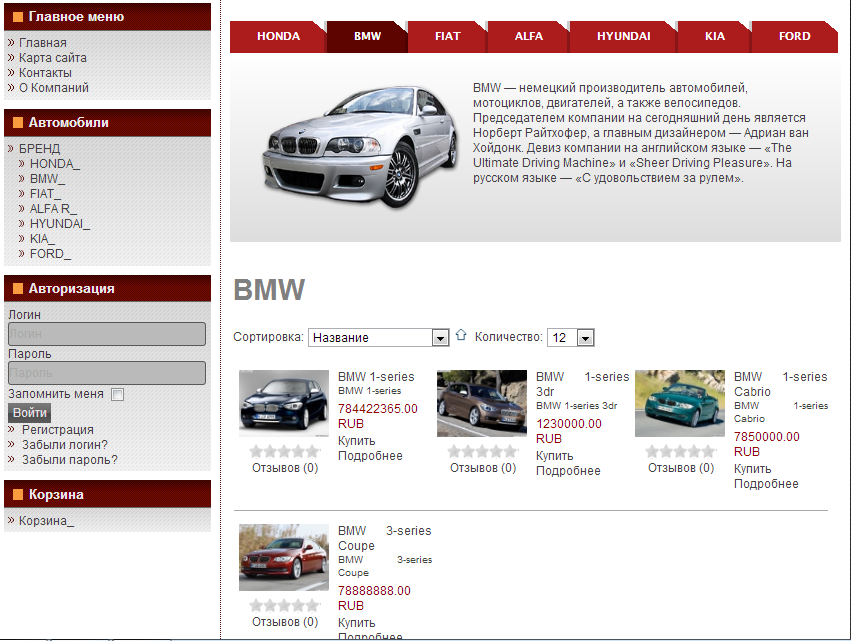Click the BMW 1-series product thumbnail
The image size is (851, 641).
coord(284,403)
